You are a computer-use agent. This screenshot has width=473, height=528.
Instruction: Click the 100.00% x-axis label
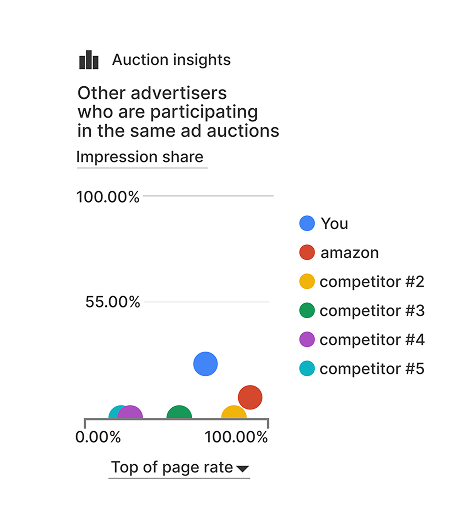[x=236, y=437]
